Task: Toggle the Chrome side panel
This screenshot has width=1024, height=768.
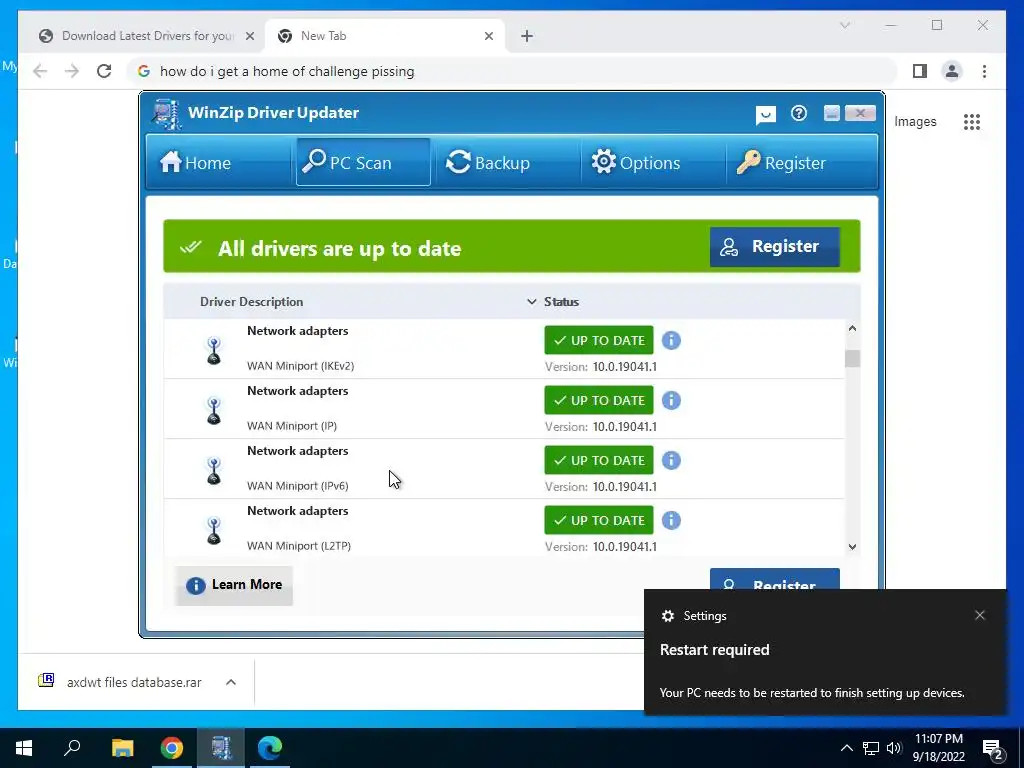Action: point(920,71)
